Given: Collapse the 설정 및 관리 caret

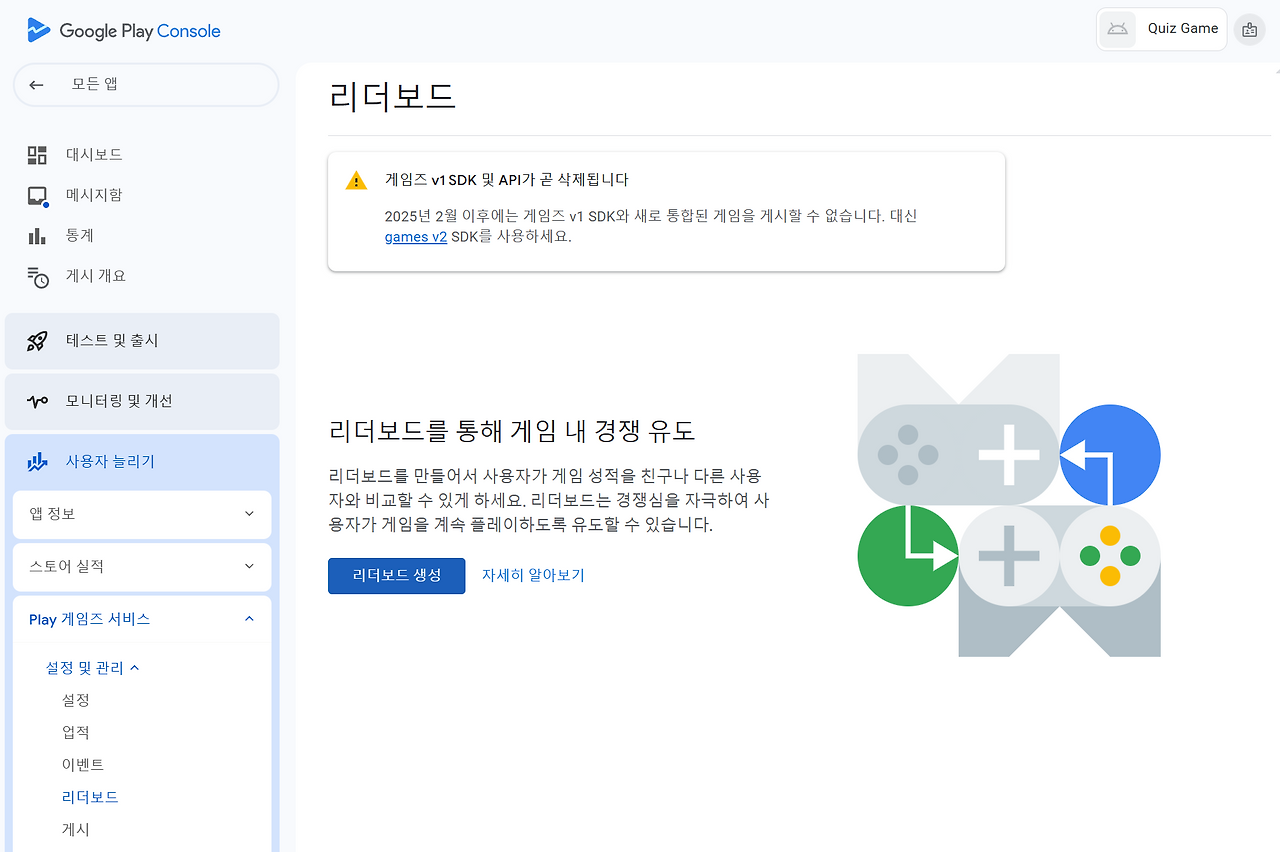Looking at the screenshot, I should point(135,668).
